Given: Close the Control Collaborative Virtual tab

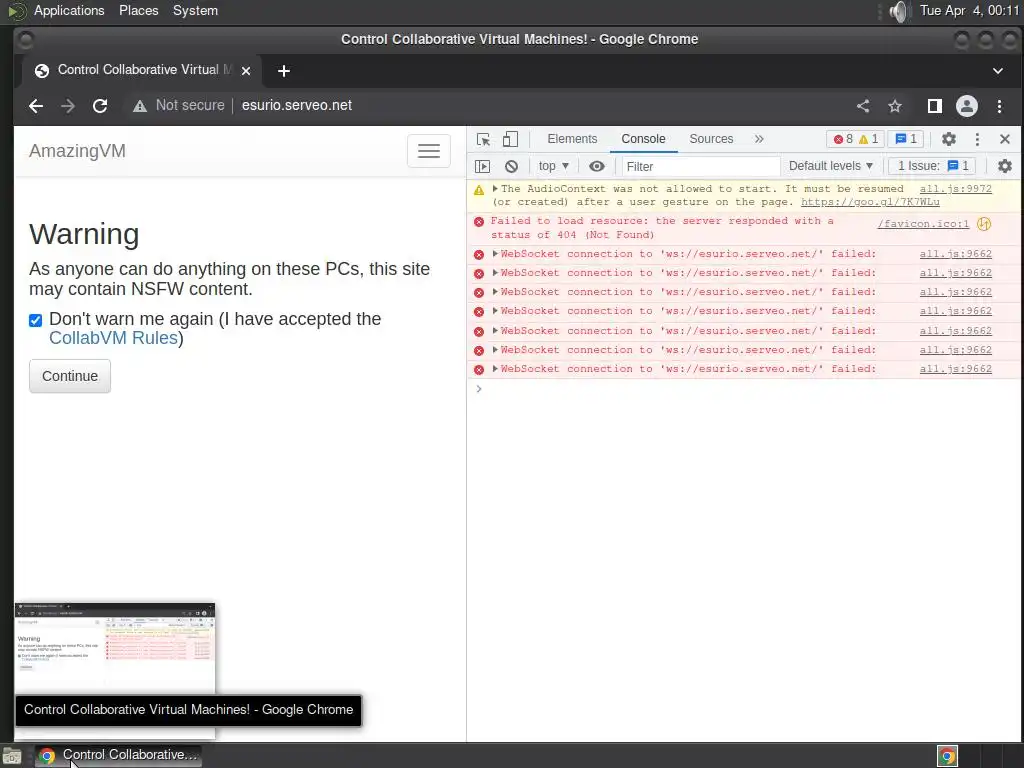Looking at the screenshot, I should click(246, 71).
